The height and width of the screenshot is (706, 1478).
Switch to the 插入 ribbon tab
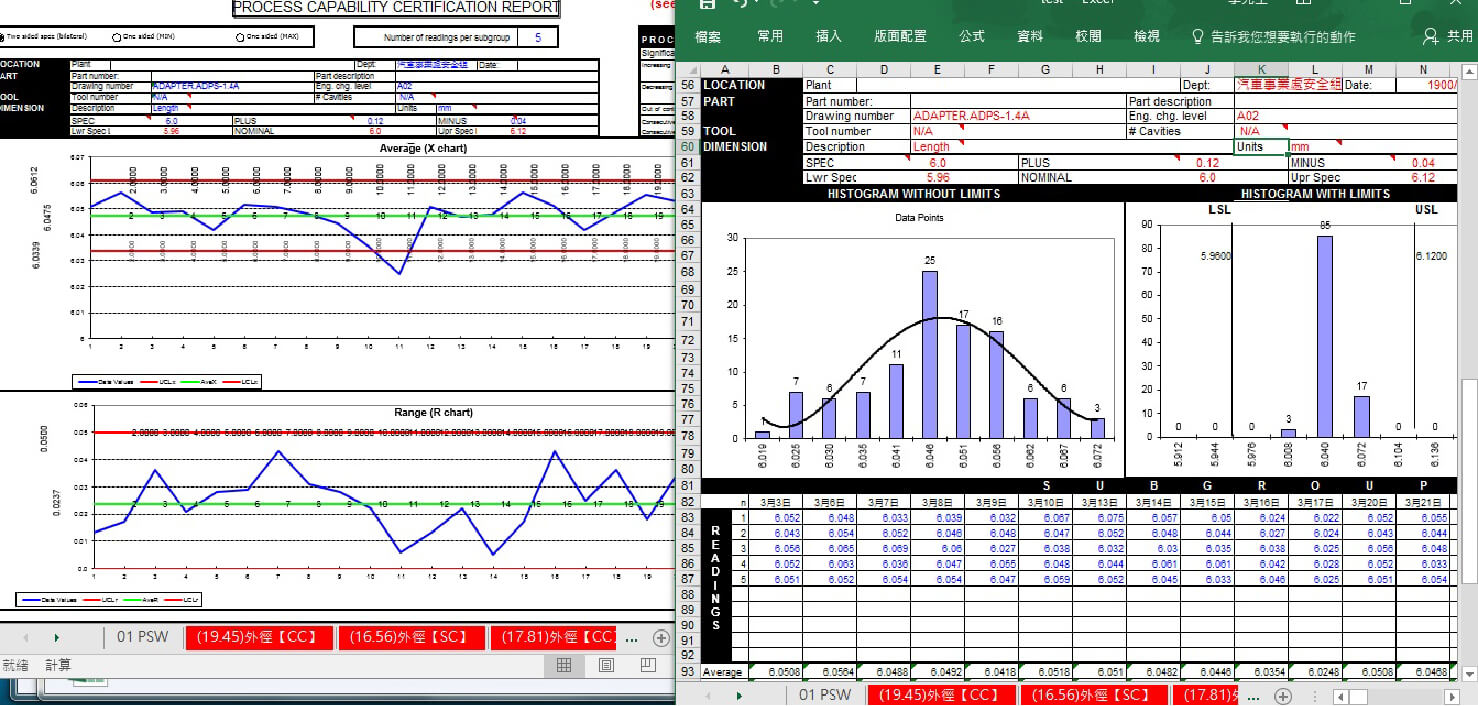tap(829, 36)
